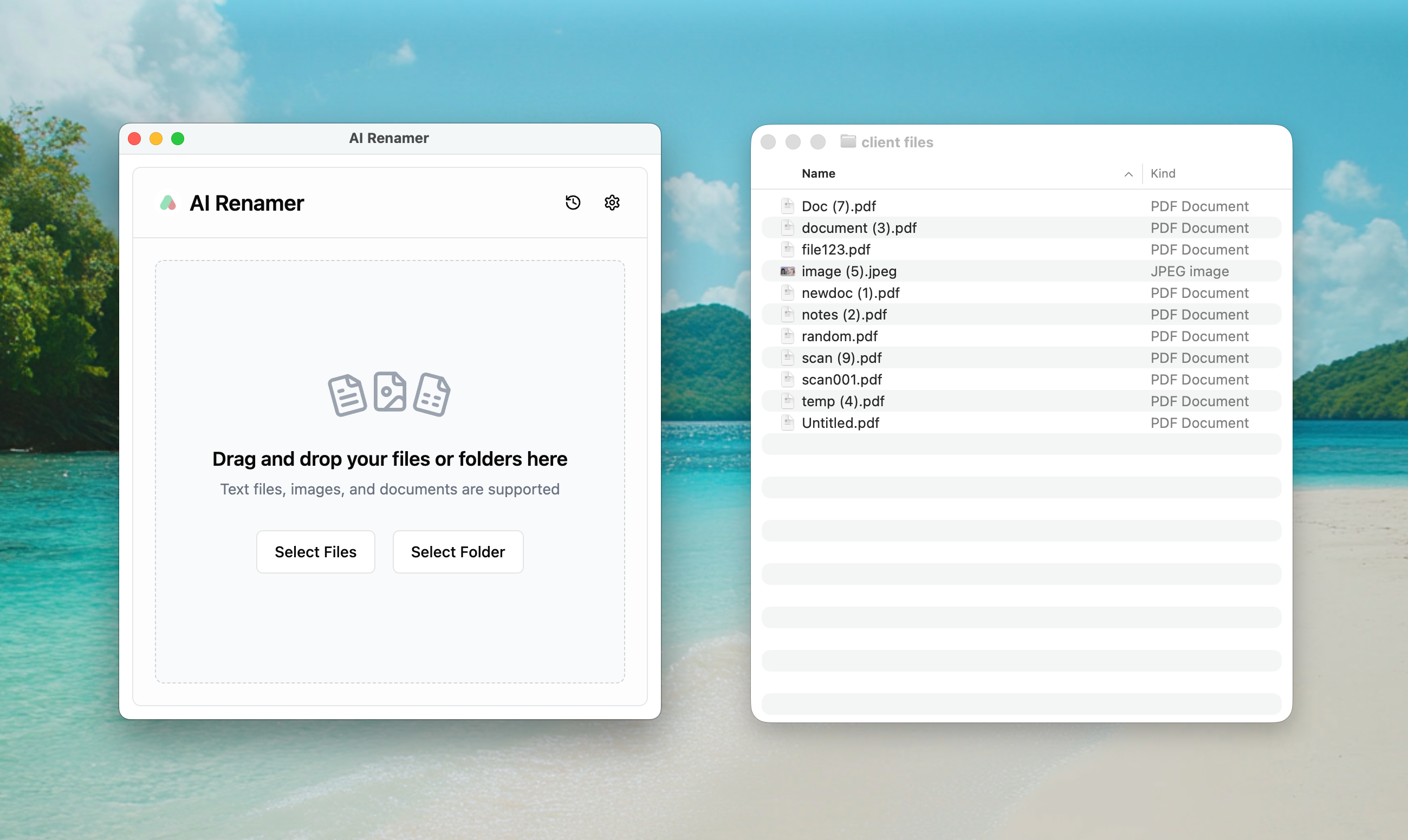Select the temp (4).pdf row

(842, 401)
